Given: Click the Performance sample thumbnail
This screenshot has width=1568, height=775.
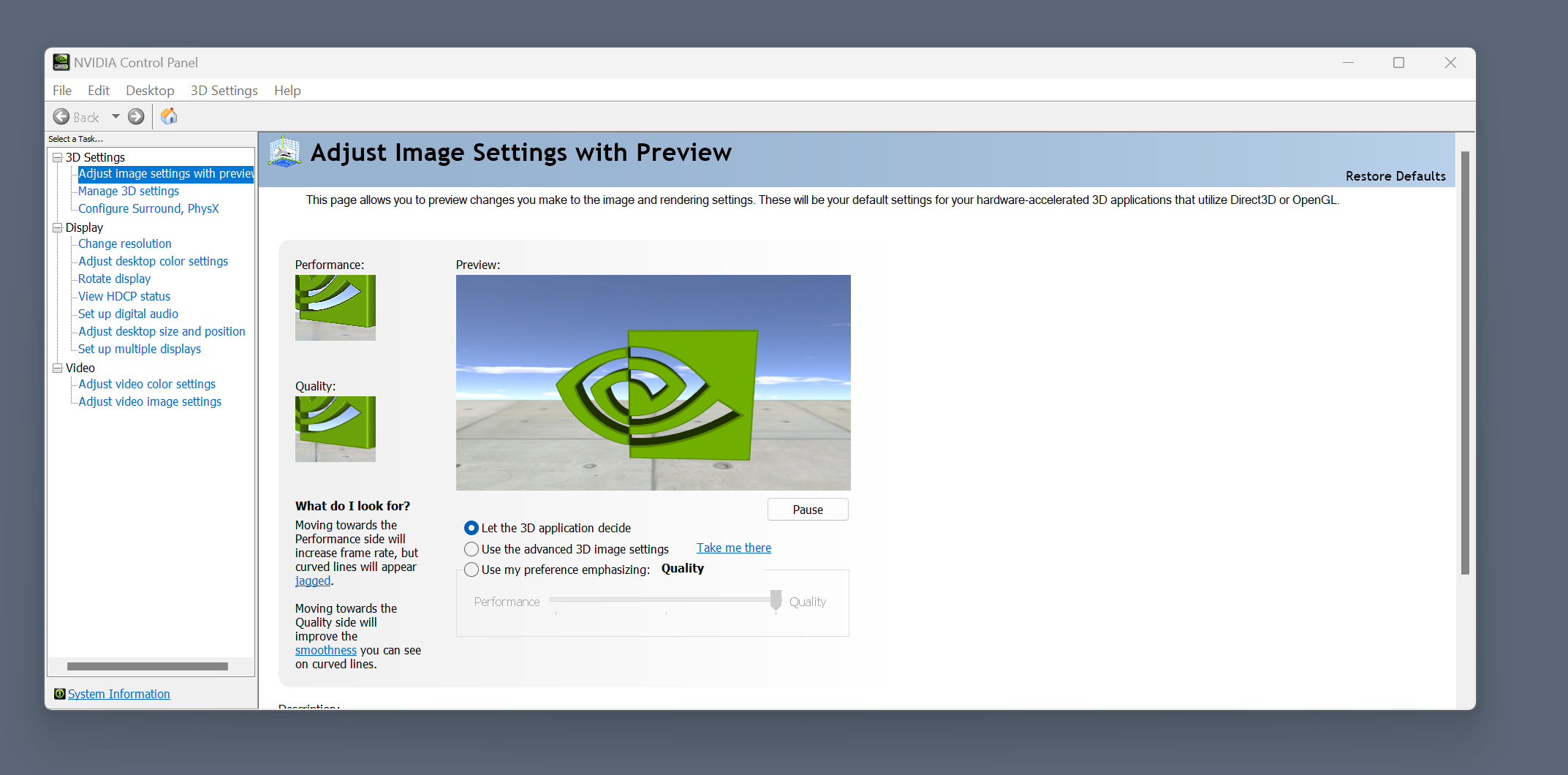Looking at the screenshot, I should click(336, 308).
